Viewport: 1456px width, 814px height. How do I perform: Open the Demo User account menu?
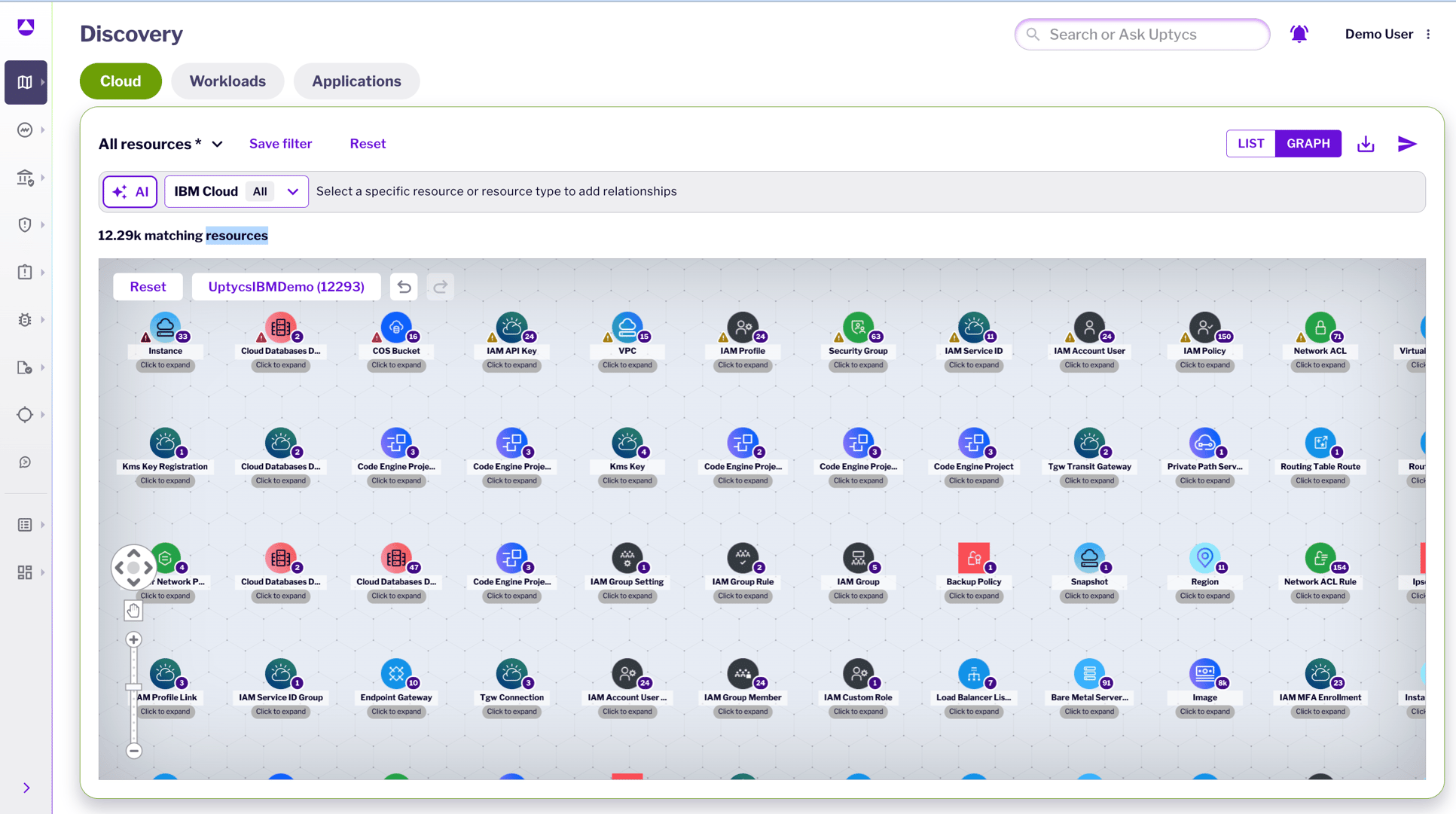coord(1379,33)
